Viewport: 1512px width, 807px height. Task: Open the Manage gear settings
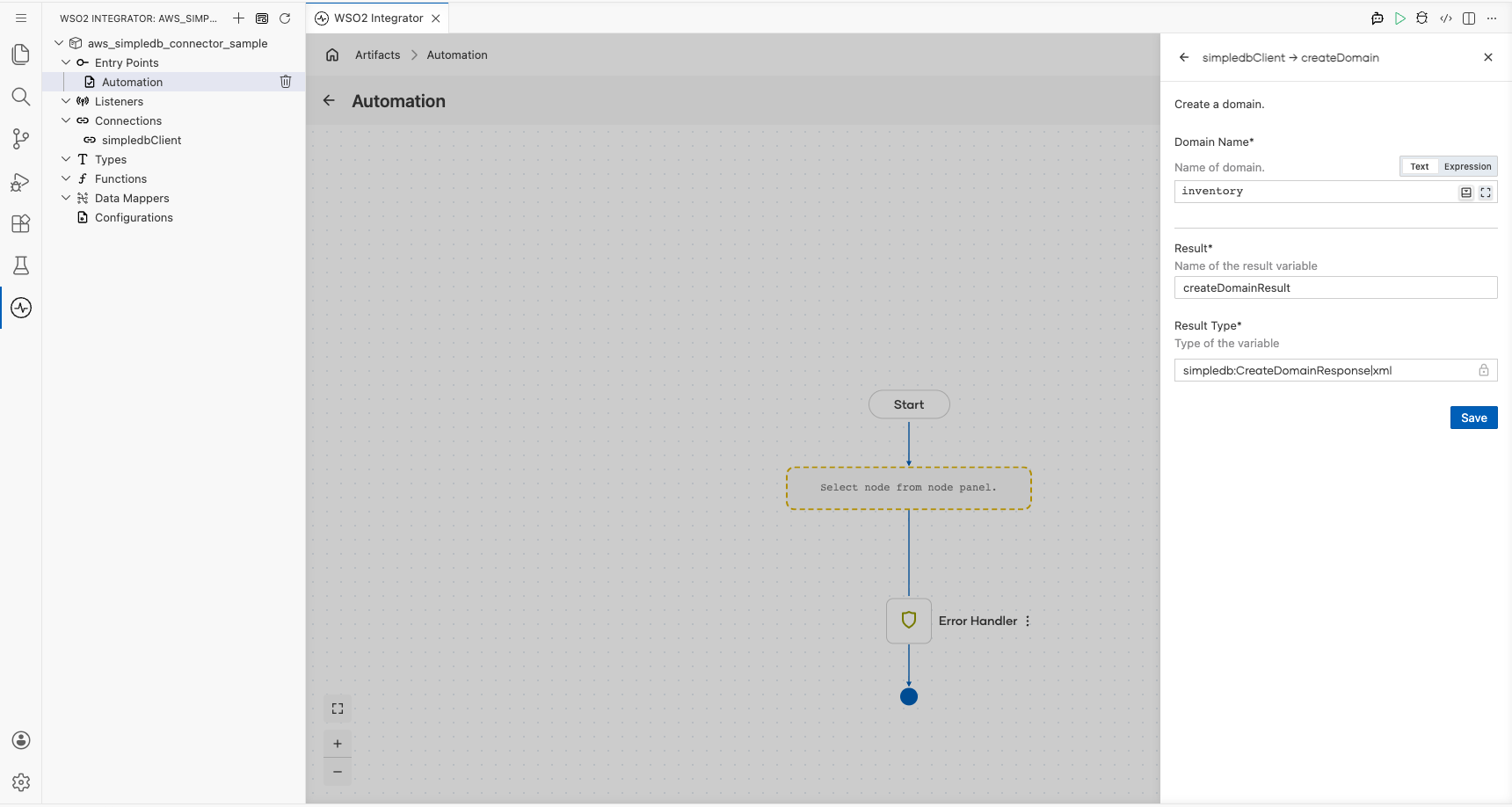coord(21,782)
